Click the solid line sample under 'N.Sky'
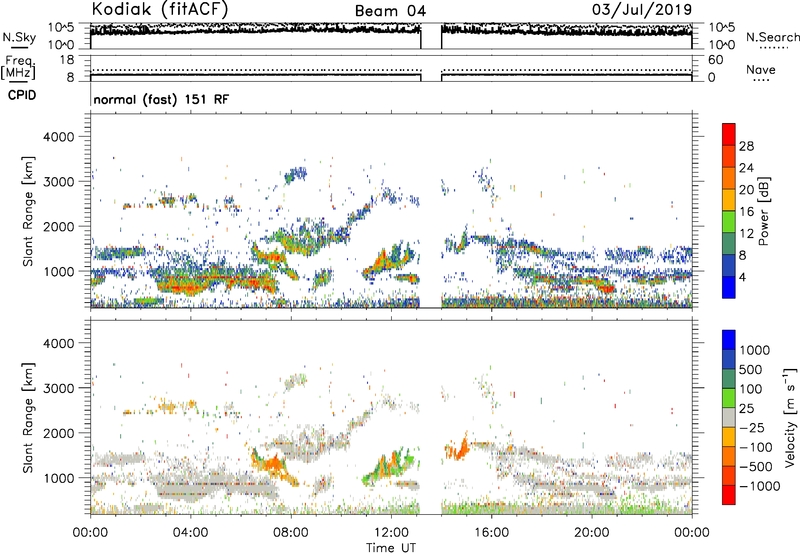800x554 pixels. coord(19,48)
